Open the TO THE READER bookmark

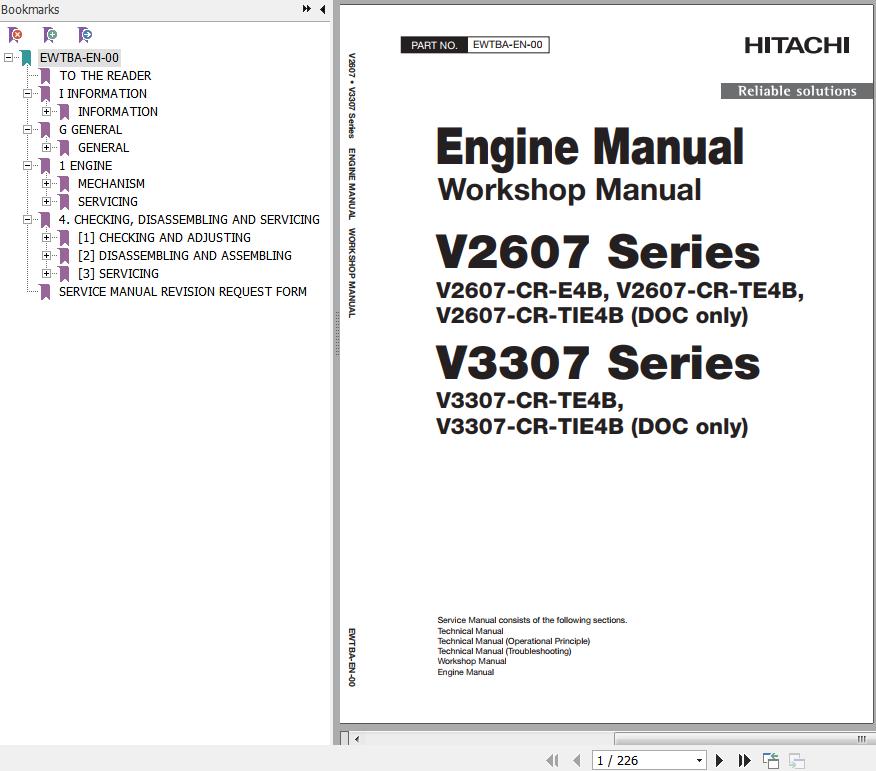point(105,75)
